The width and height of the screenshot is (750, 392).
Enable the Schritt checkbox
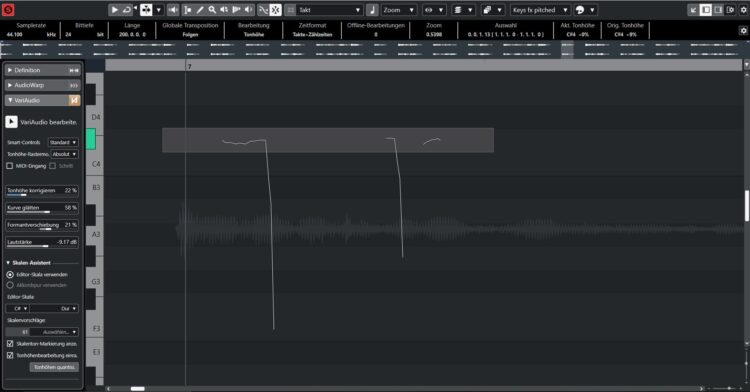coord(53,166)
